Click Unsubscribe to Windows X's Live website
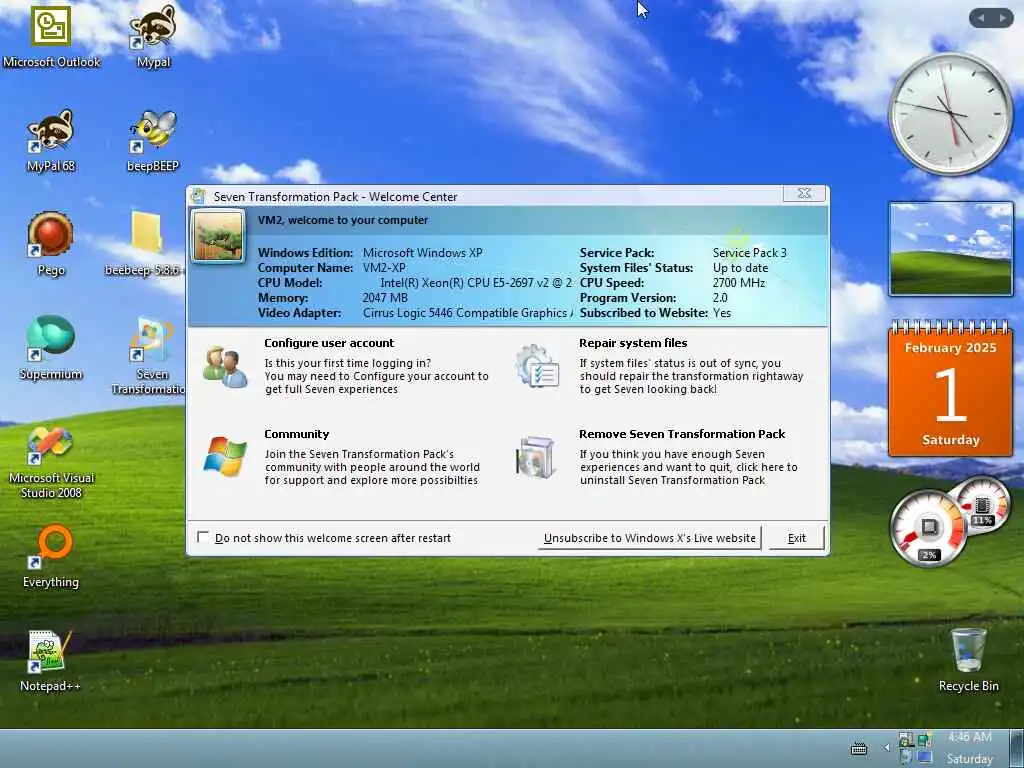Viewport: 1024px width, 768px height. point(650,538)
